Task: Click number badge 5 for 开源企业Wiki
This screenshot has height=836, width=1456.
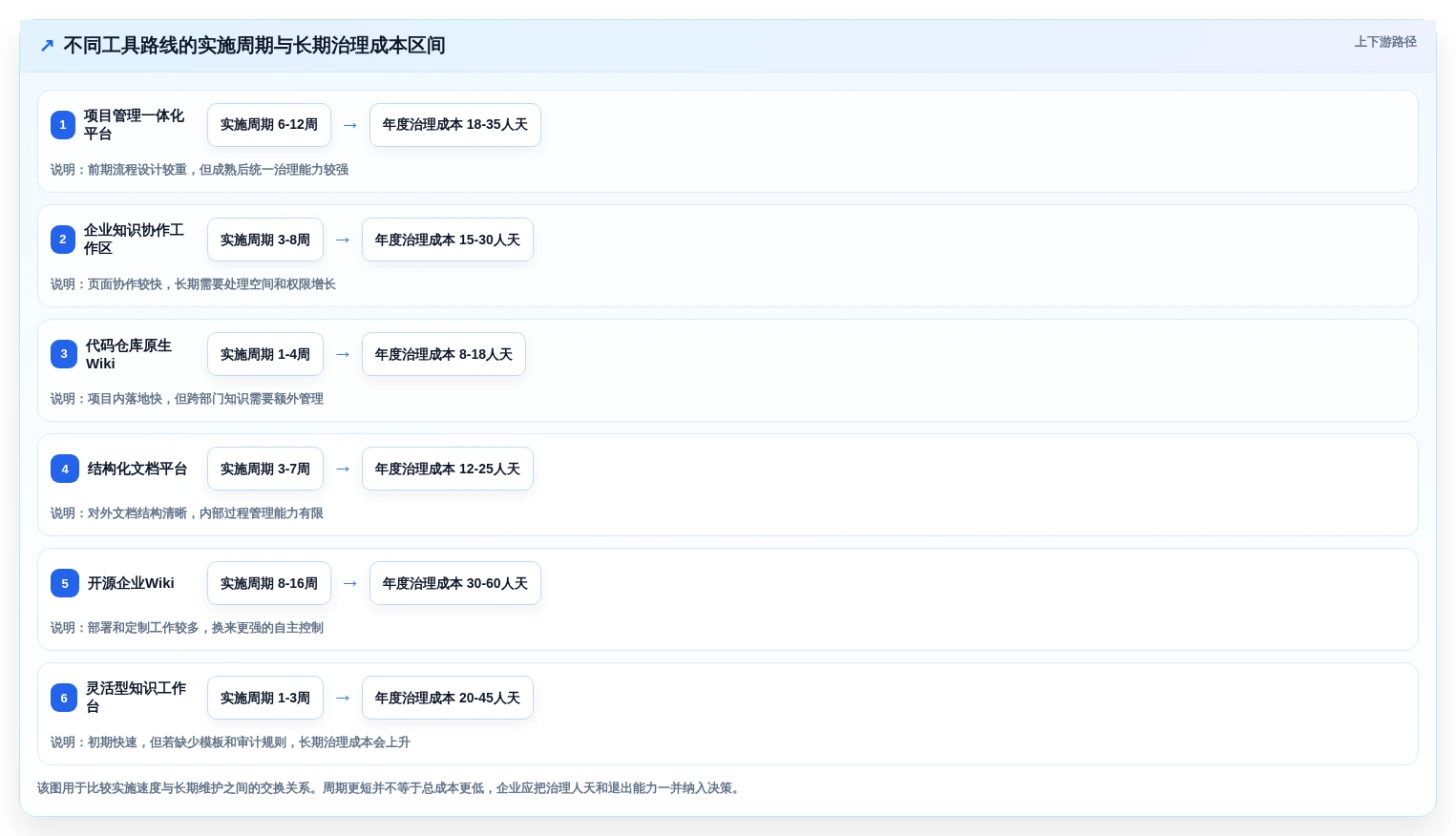Action: 65,583
